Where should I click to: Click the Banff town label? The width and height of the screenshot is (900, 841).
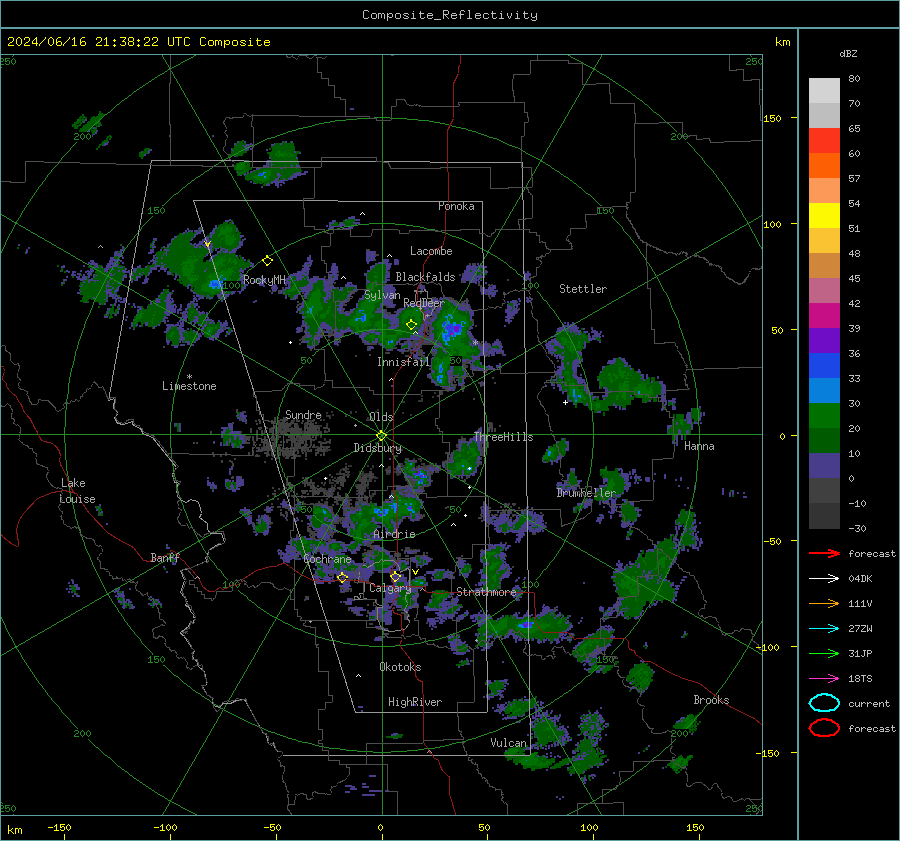pos(165,557)
